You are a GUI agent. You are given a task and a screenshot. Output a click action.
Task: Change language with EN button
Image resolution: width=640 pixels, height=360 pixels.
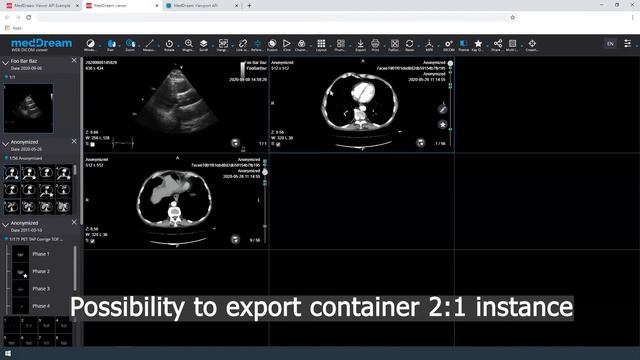610,44
